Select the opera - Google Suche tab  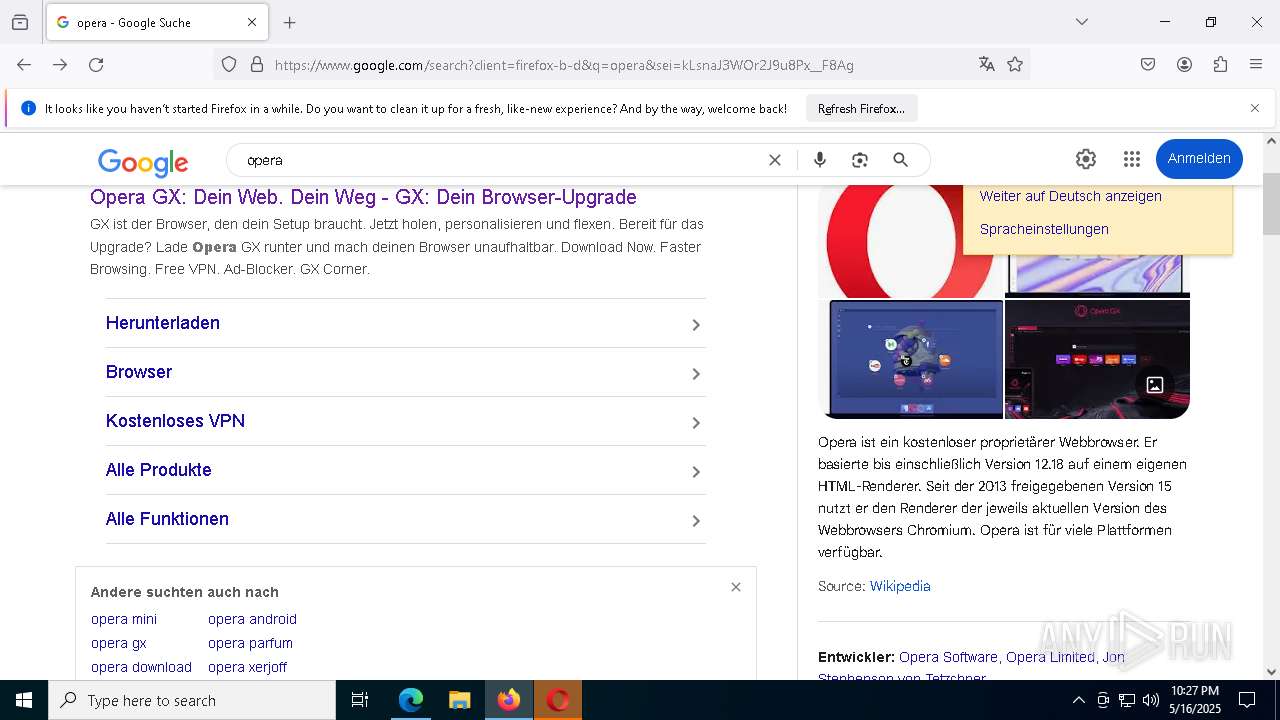click(155, 22)
